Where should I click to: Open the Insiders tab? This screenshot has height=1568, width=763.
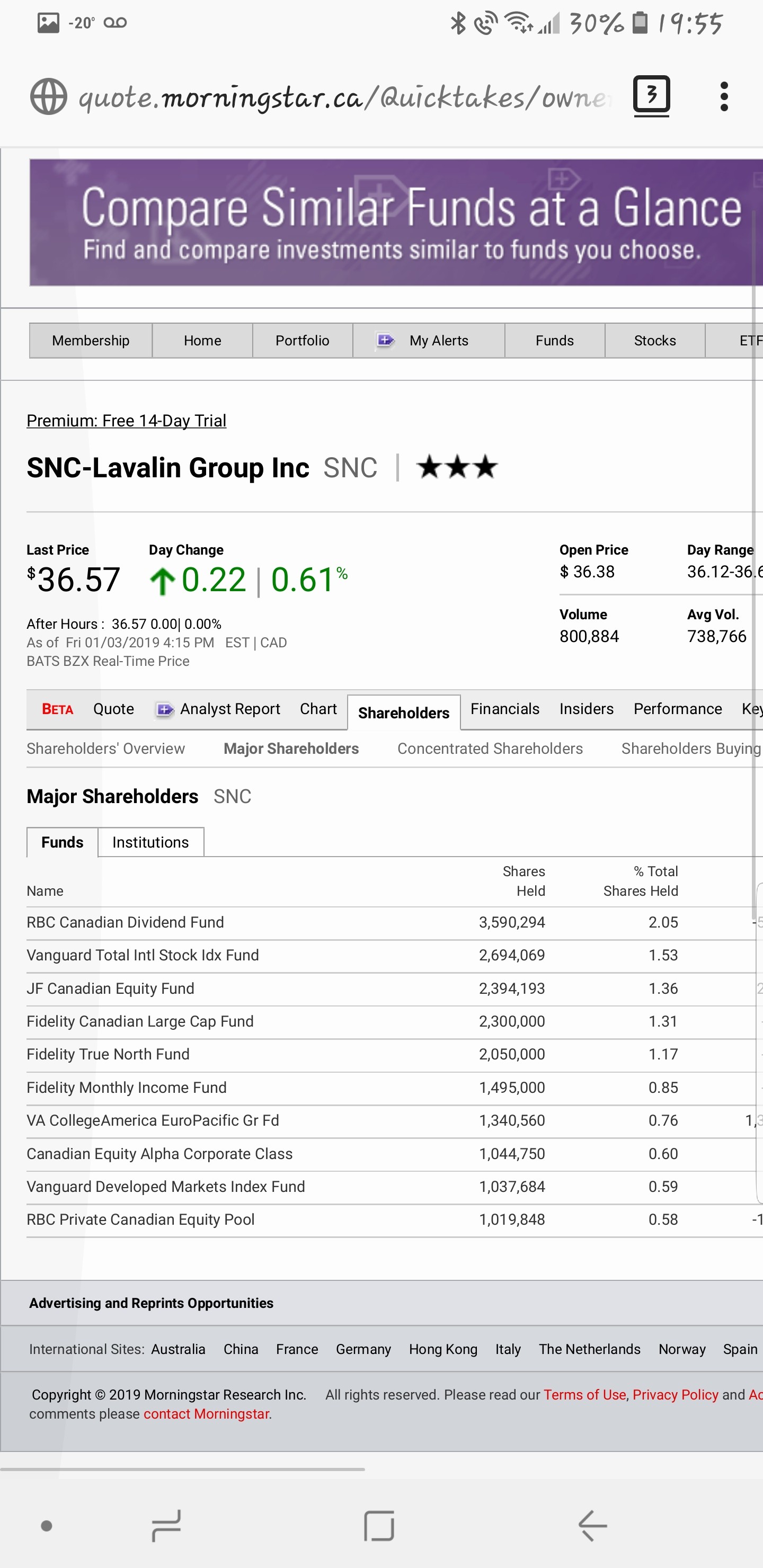[x=587, y=709]
